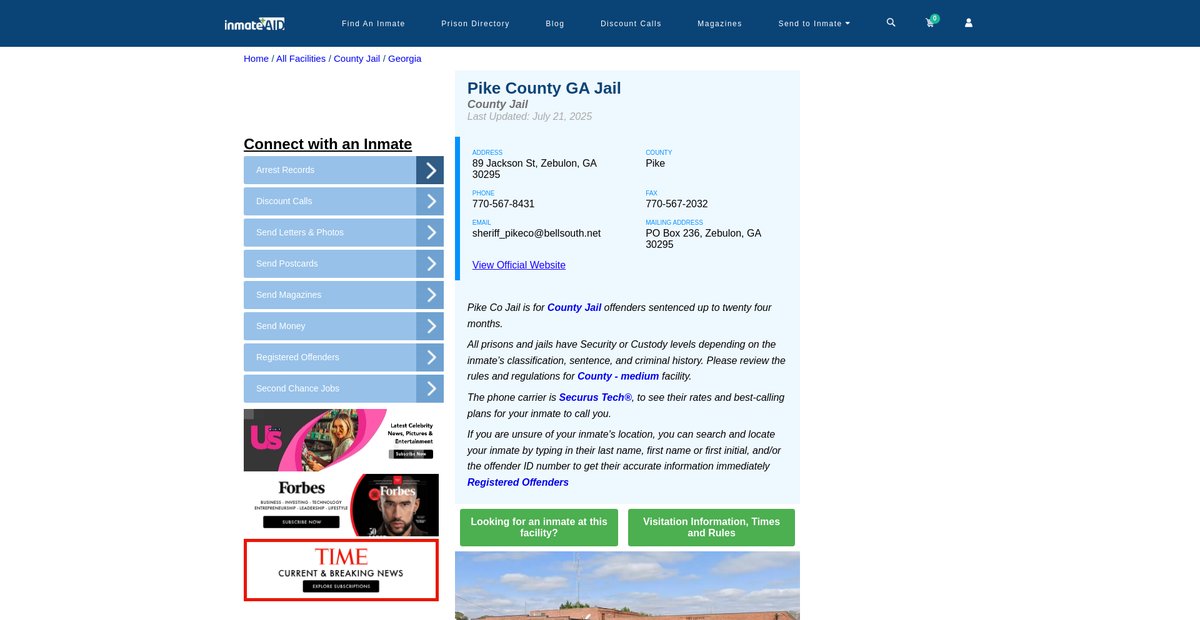Click the County - medium link
The height and width of the screenshot is (620, 1200).
click(x=618, y=376)
